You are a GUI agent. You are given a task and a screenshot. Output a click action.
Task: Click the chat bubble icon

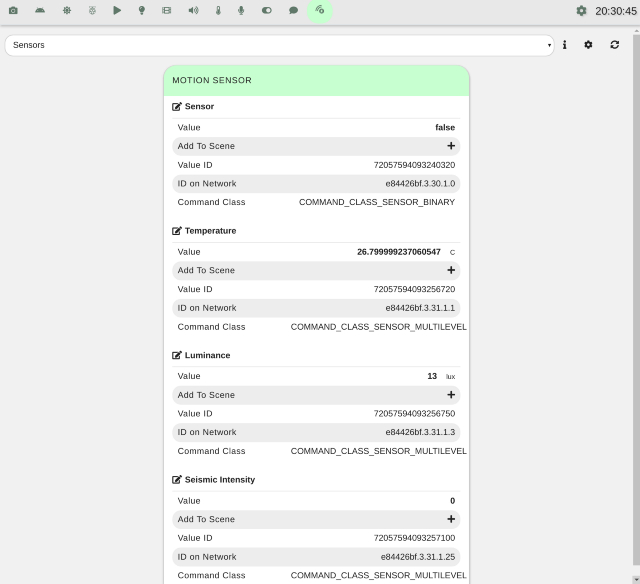click(294, 10)
